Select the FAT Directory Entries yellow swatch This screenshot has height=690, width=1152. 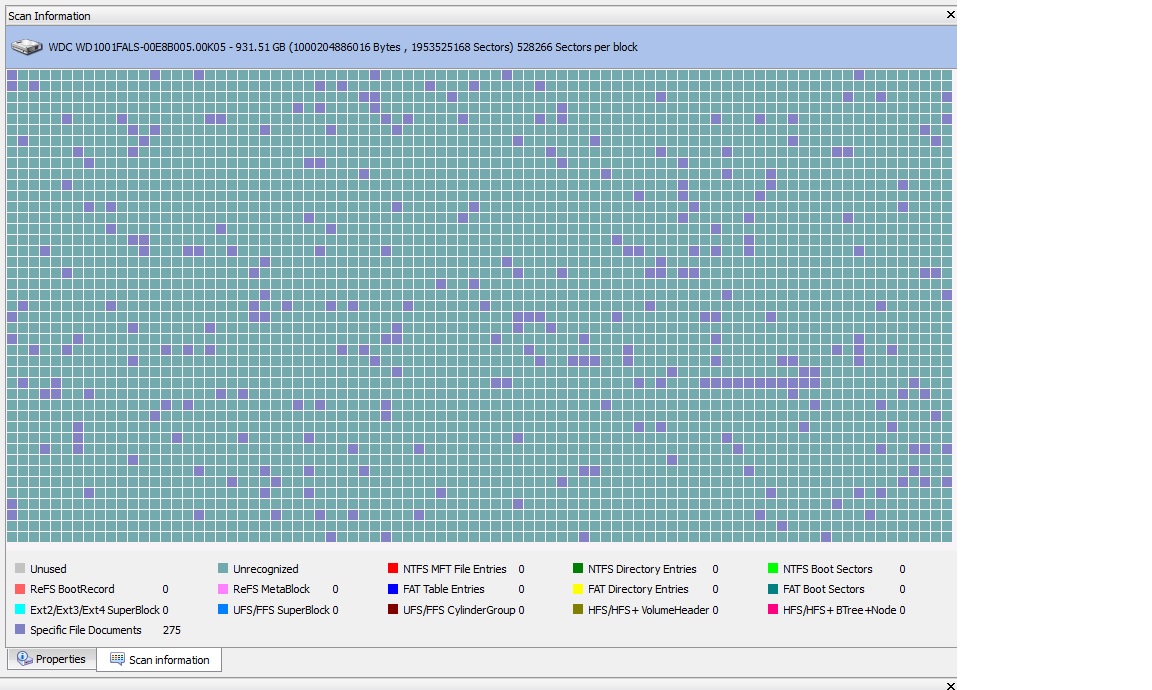click(577, 589)
